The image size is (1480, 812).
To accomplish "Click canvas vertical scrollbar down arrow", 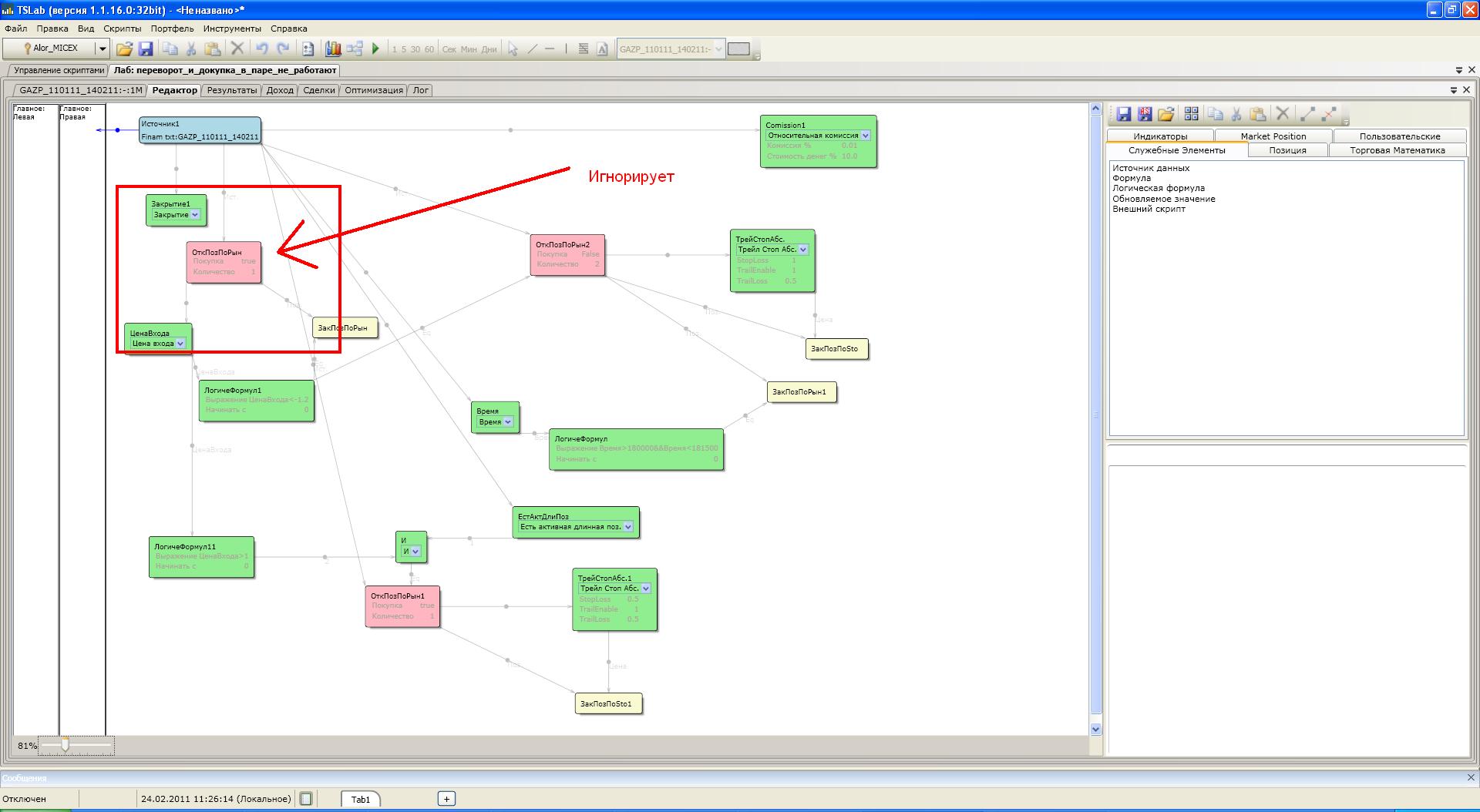I will [x=1096, y=729].
